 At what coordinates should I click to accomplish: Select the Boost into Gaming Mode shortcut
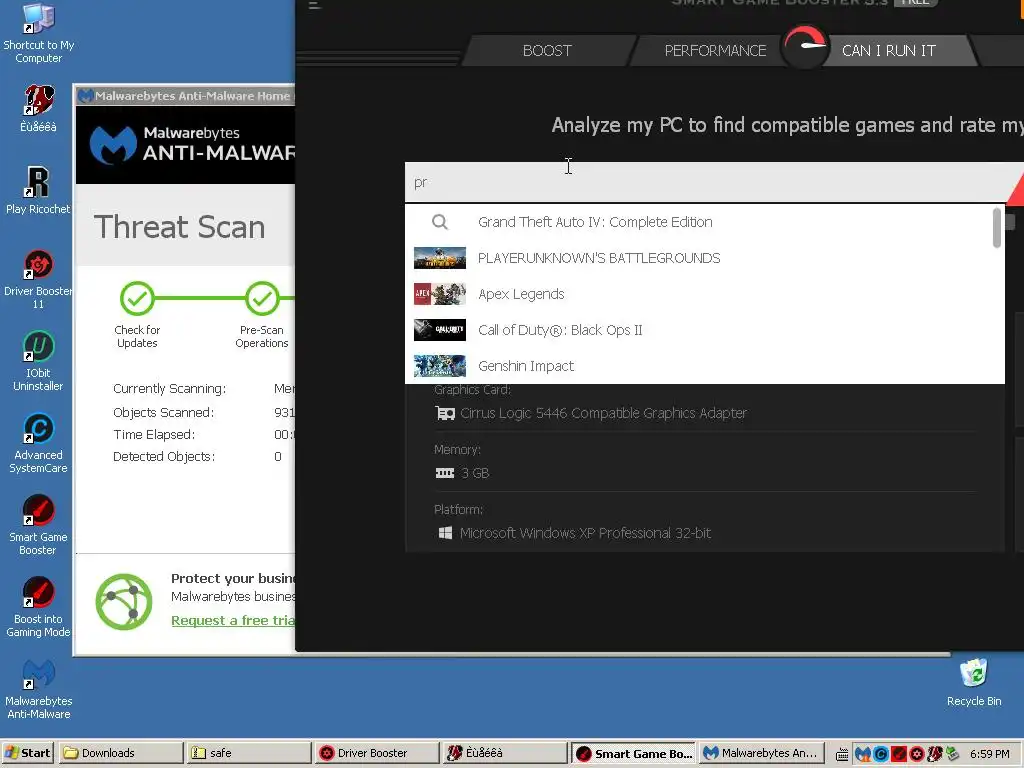click(x=38, y=607)
